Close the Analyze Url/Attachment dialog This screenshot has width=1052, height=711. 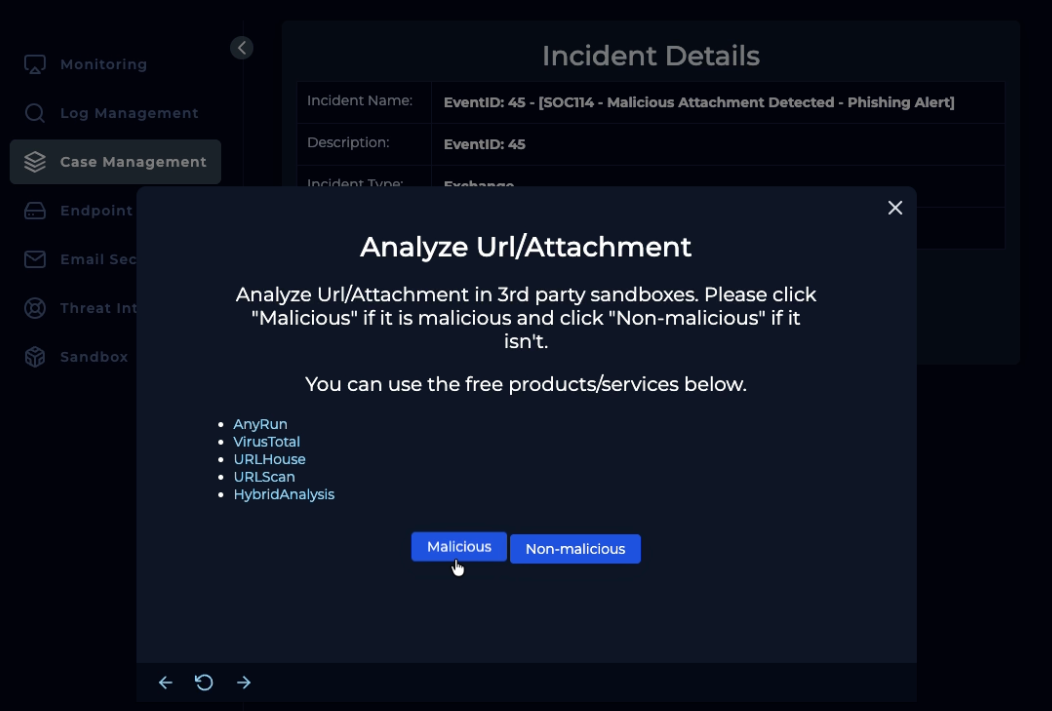click(895, 208)
